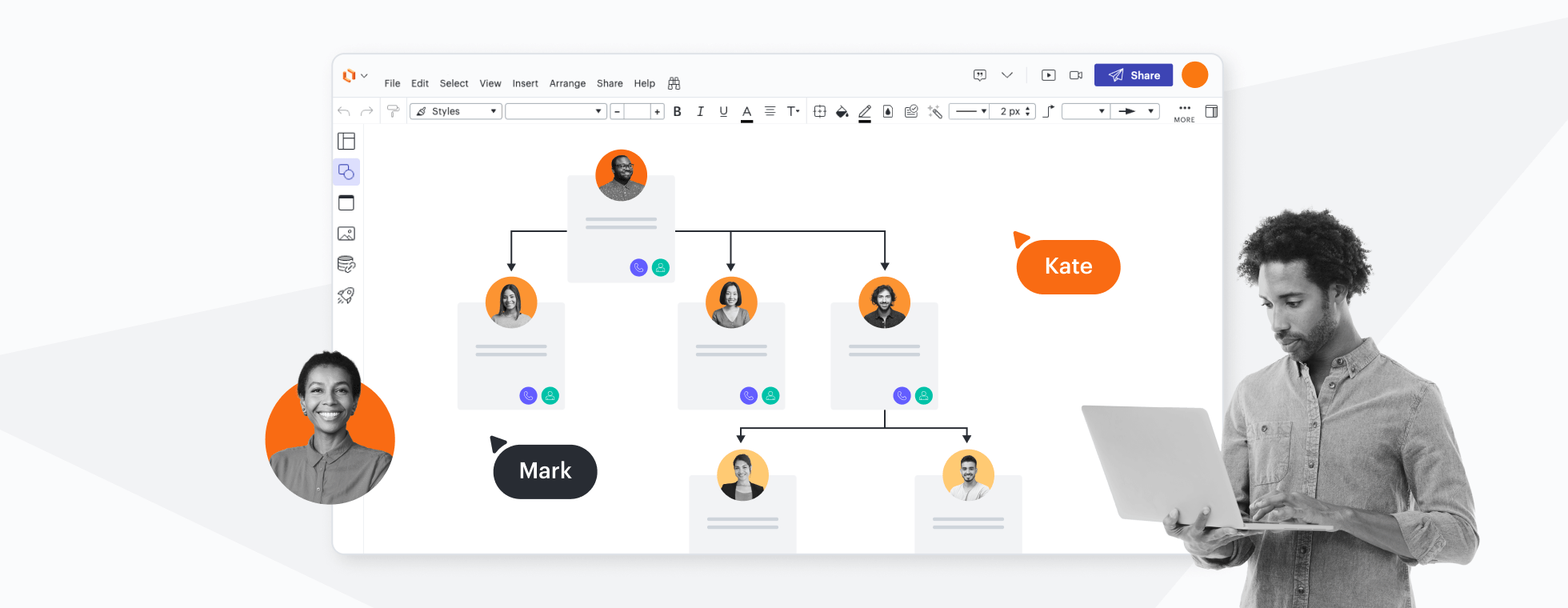1568x608 pixels.
Task: Open the Styles dropdown
Action: (x=455, y=111)
